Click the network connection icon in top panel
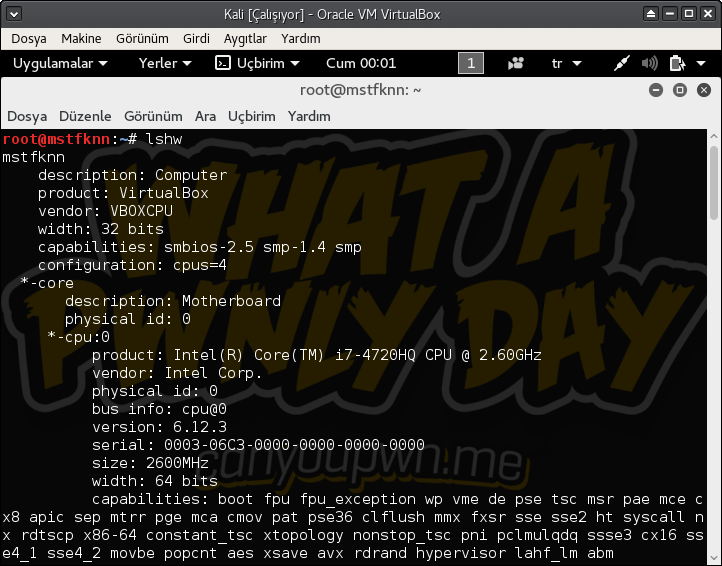The image size is (722, 566). [622, 63]
